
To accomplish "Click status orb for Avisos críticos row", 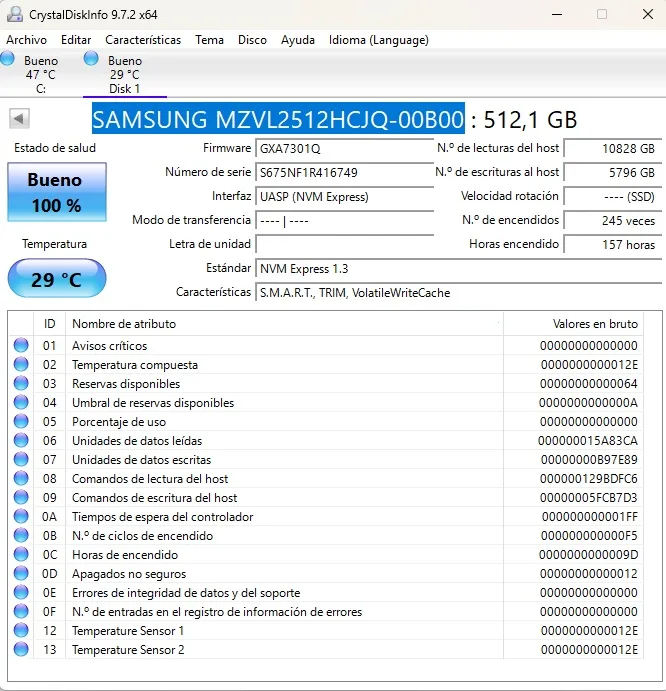I will pos(21,345).
